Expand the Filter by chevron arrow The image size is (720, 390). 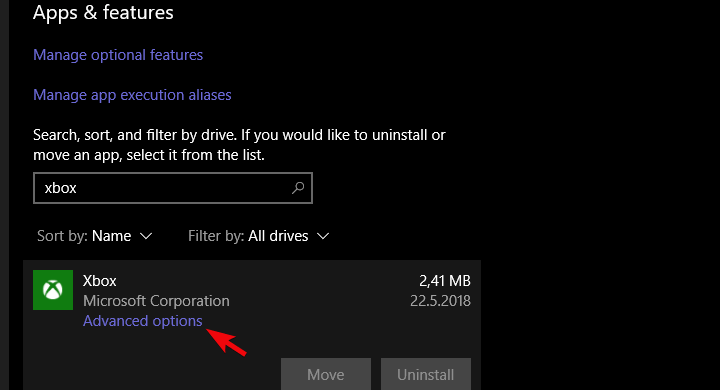coord(323,236)
